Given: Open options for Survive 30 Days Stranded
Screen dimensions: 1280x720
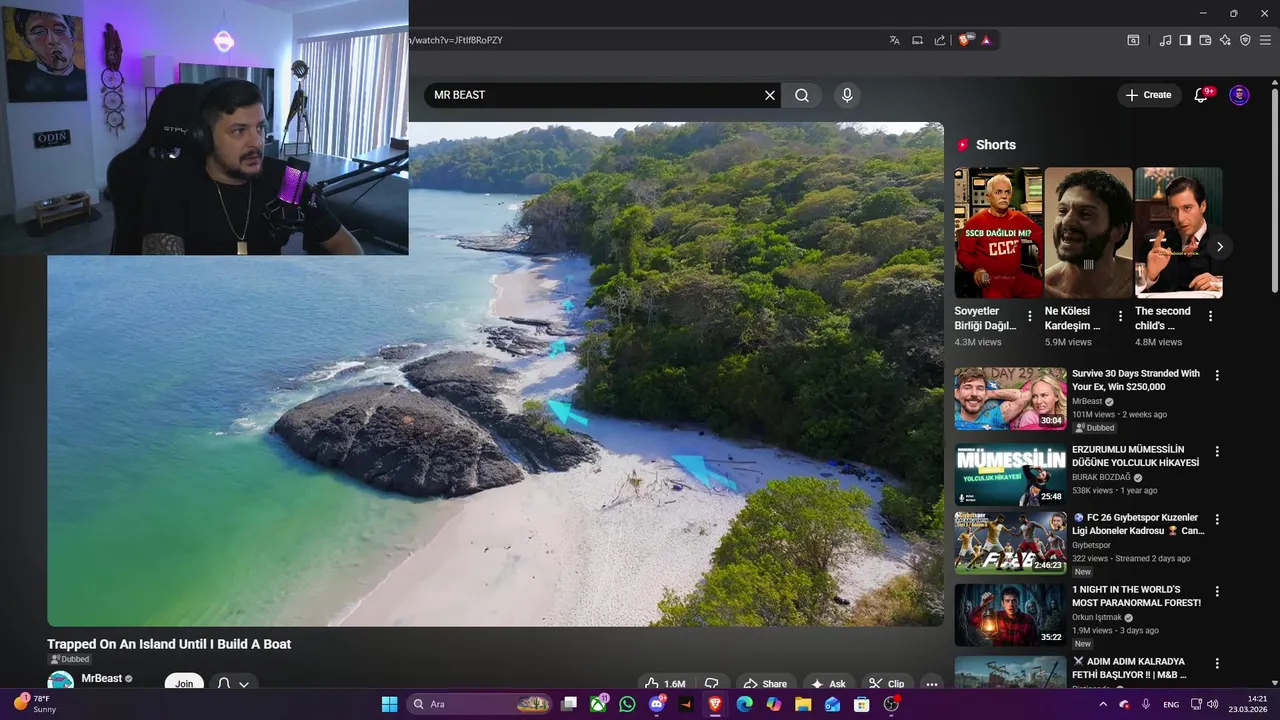Looking at the screenshot, I should (1217, 376).
